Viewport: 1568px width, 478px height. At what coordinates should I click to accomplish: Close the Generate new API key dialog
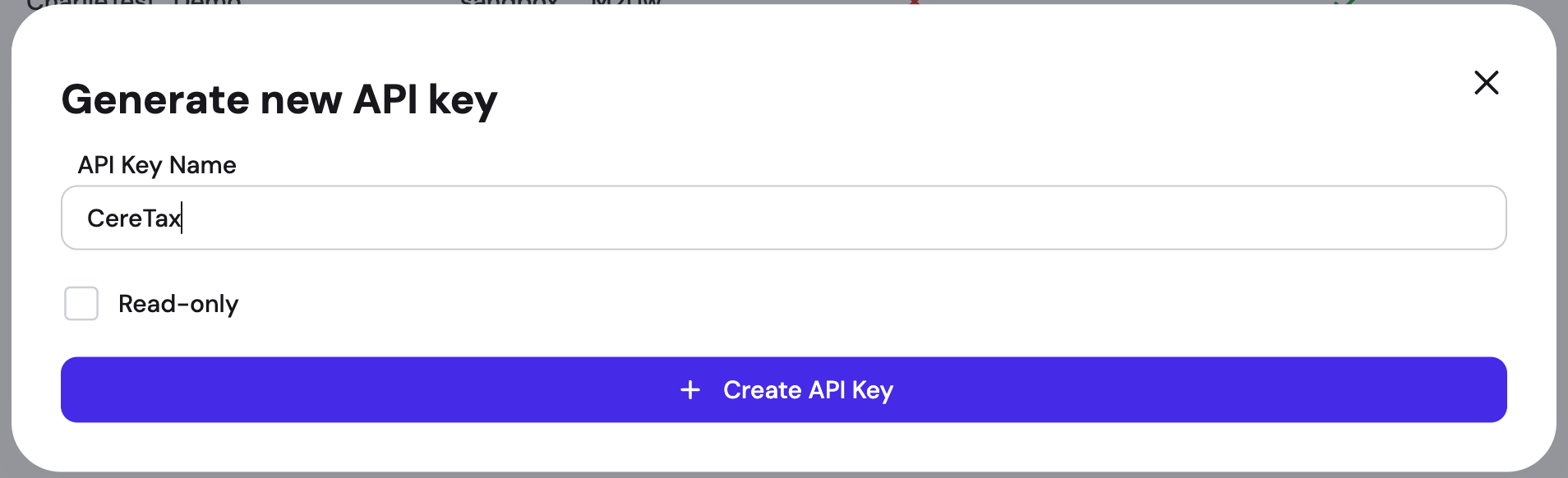(x=1486, y=82)
